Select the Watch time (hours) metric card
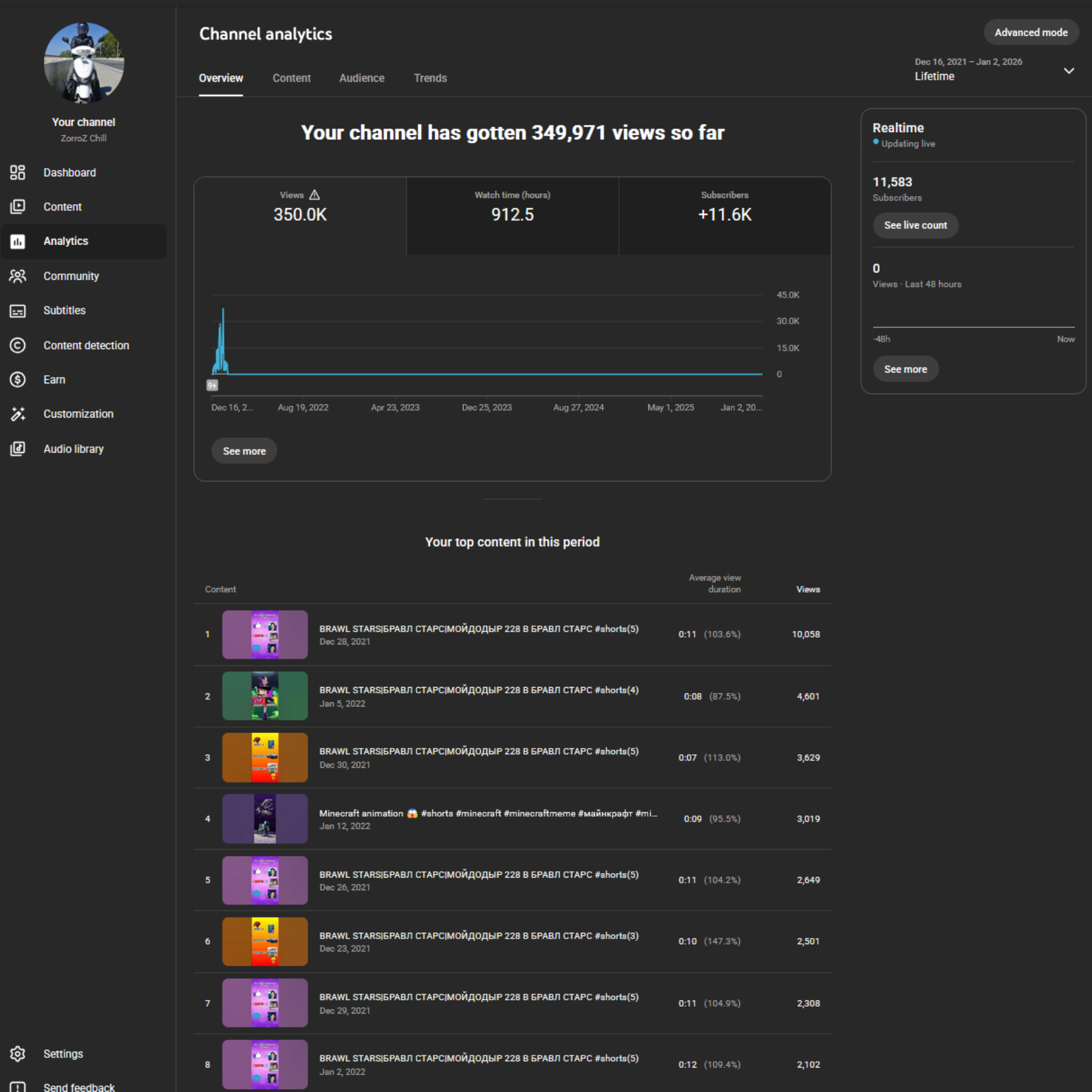This screenshot has width=1092, height=1092. [x=512, y=216]
